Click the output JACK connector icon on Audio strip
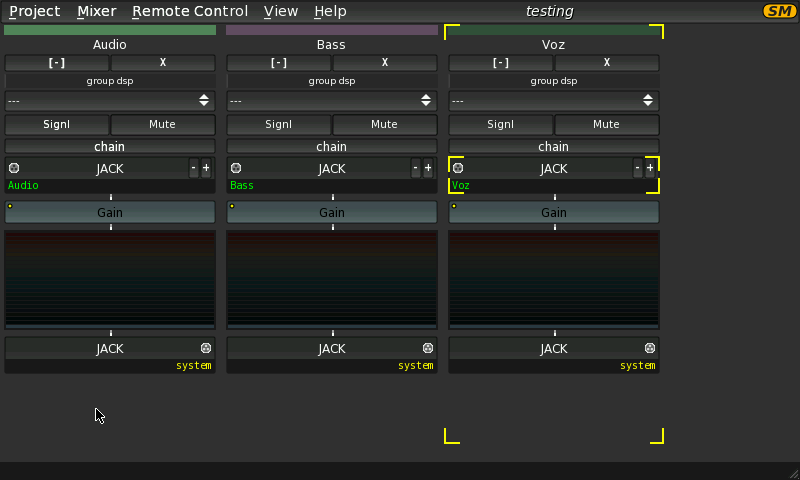 206,348
